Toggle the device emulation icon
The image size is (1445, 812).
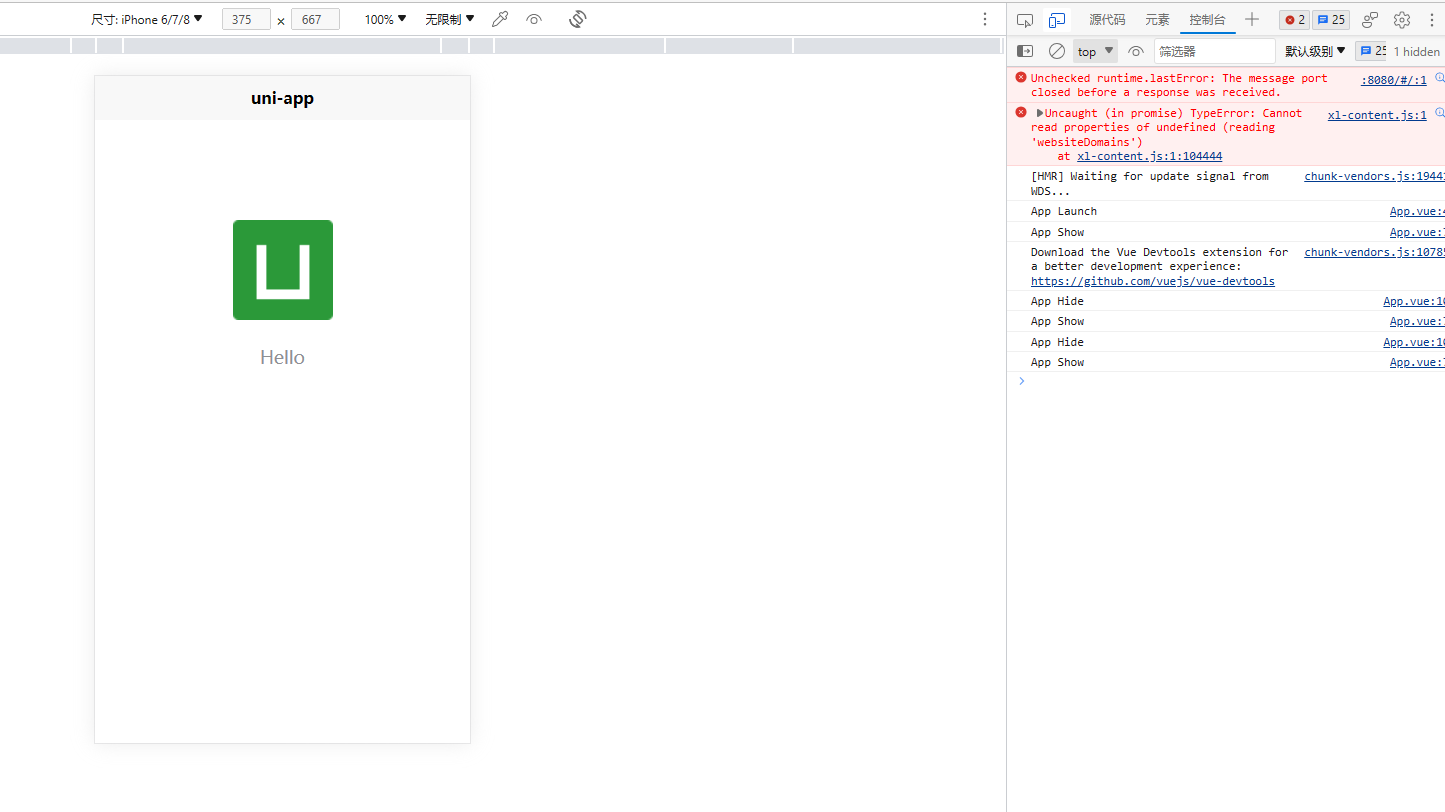[1057, 20]
